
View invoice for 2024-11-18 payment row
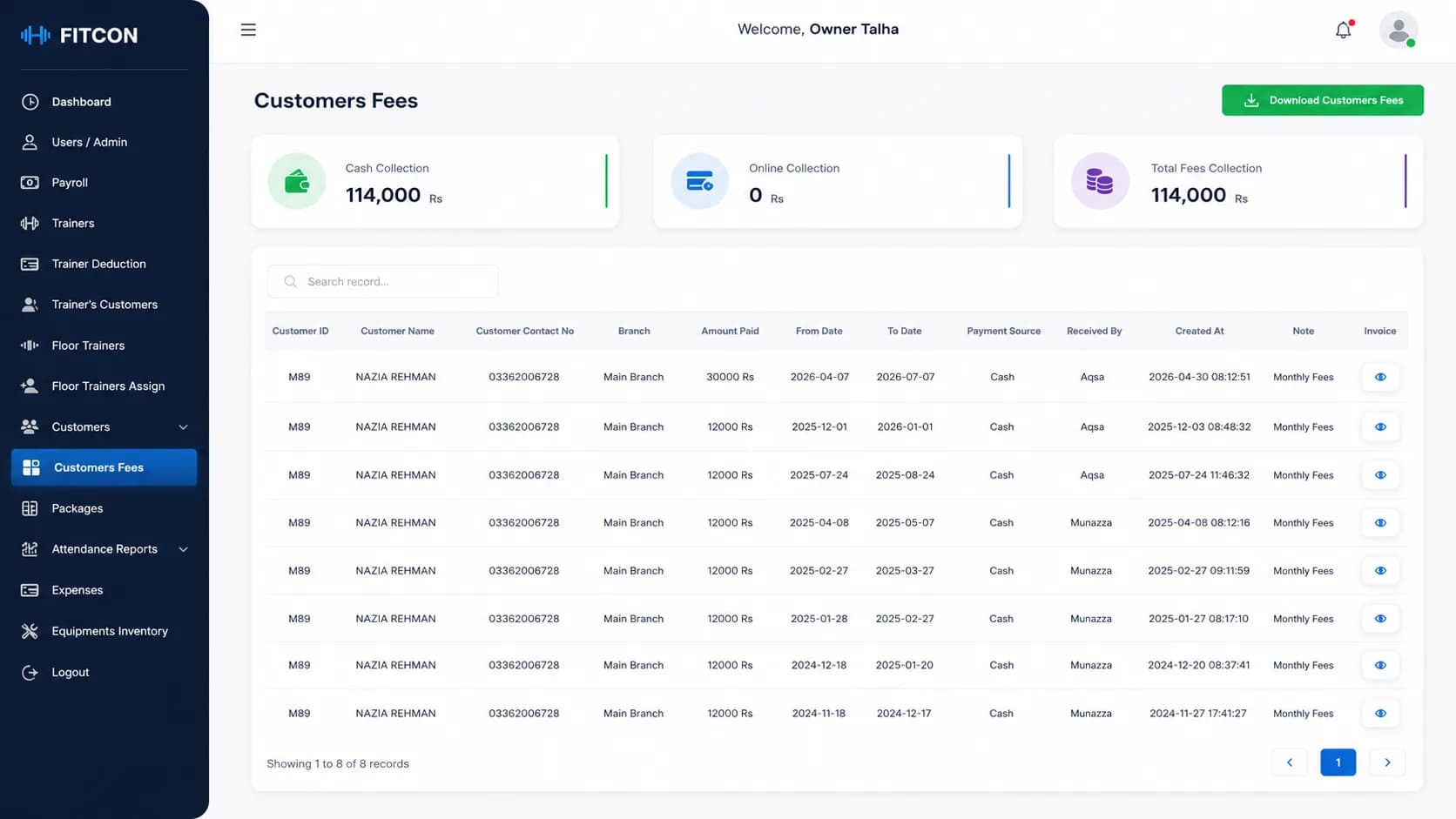(1380, 713)
